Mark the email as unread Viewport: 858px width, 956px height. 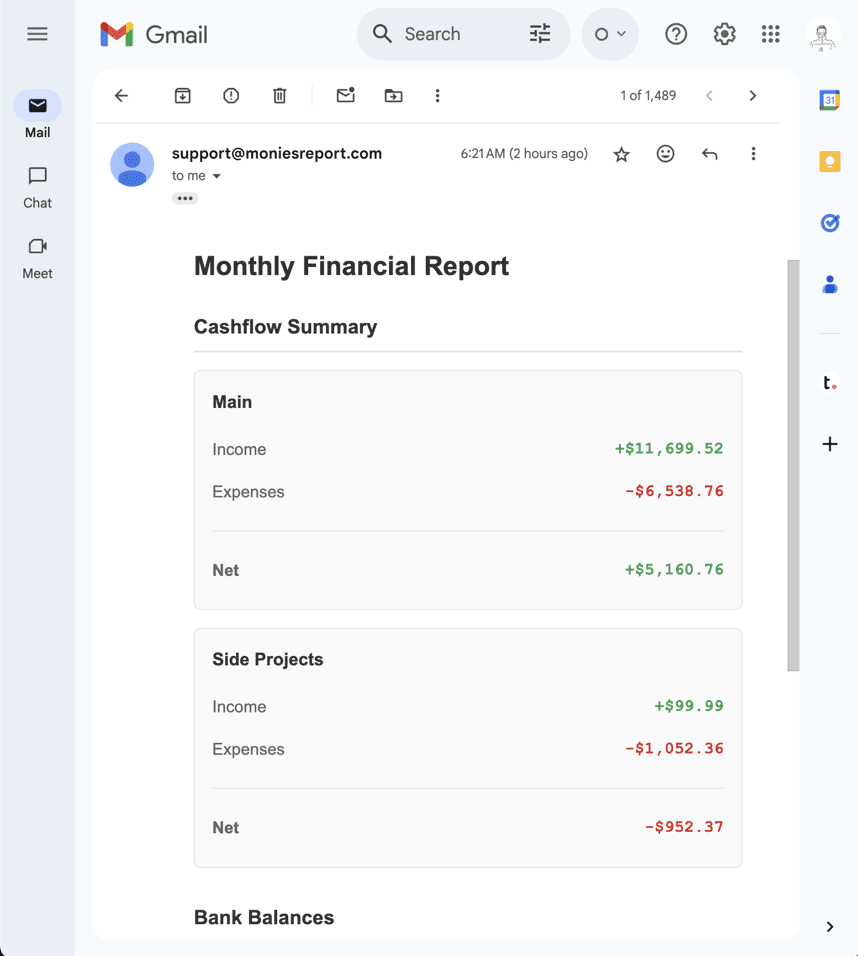click(x=345, y=95)
